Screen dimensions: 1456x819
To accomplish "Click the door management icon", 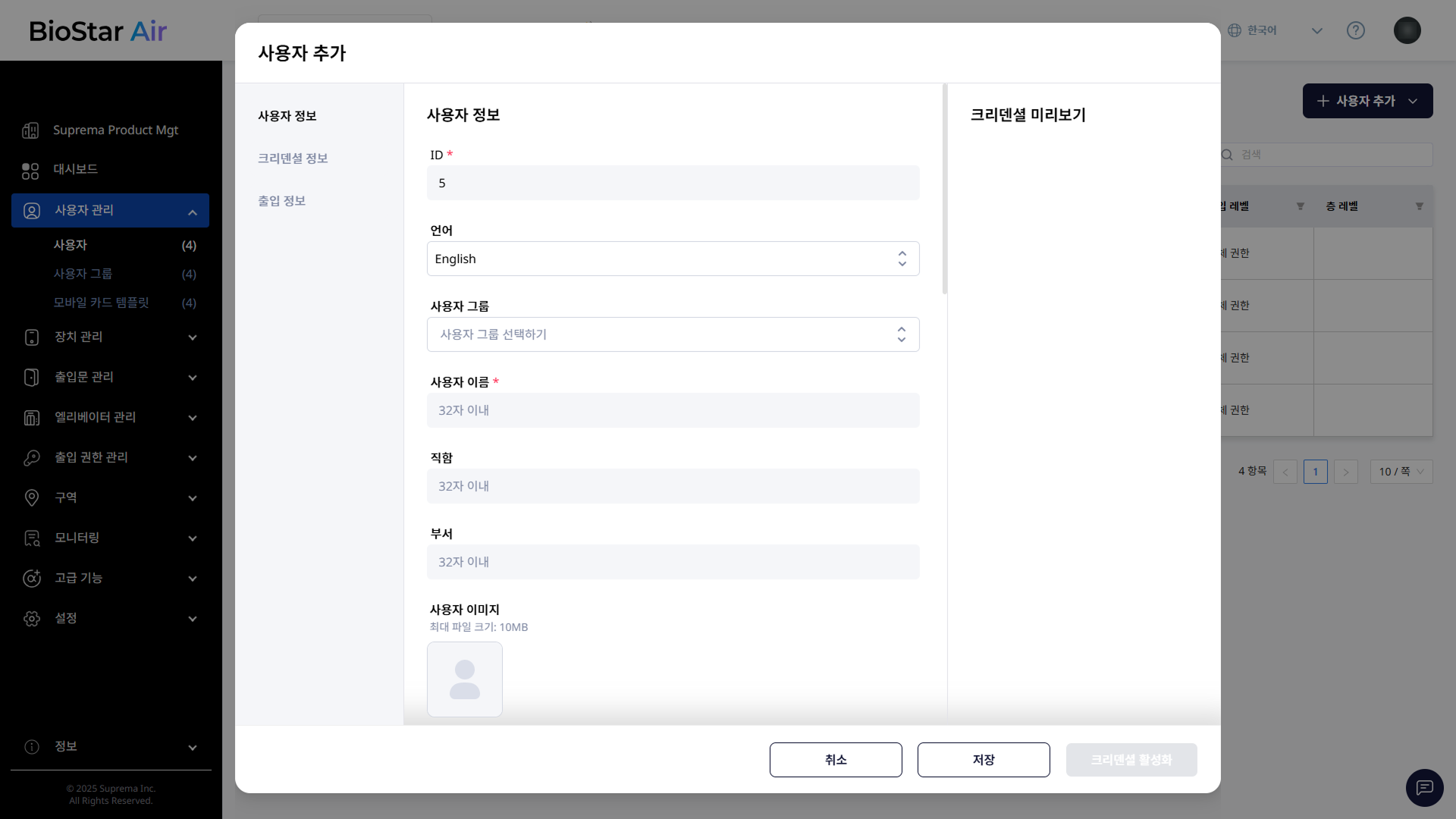I will (31, 378).
